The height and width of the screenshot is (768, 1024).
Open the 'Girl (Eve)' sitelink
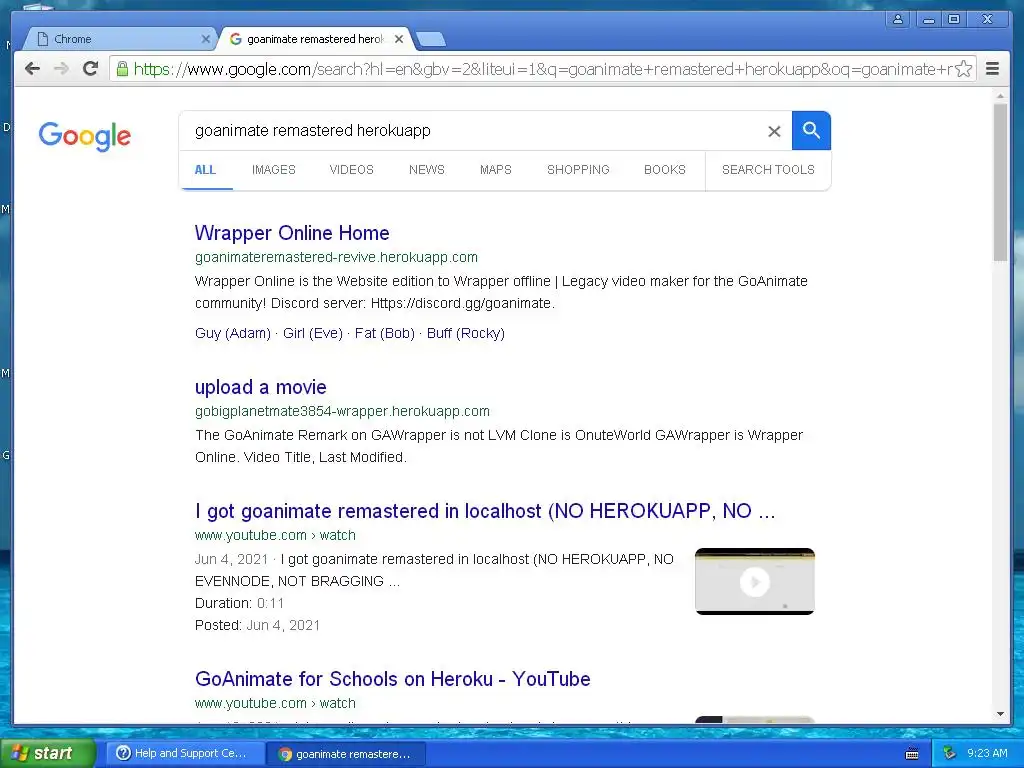click(313, 333)
